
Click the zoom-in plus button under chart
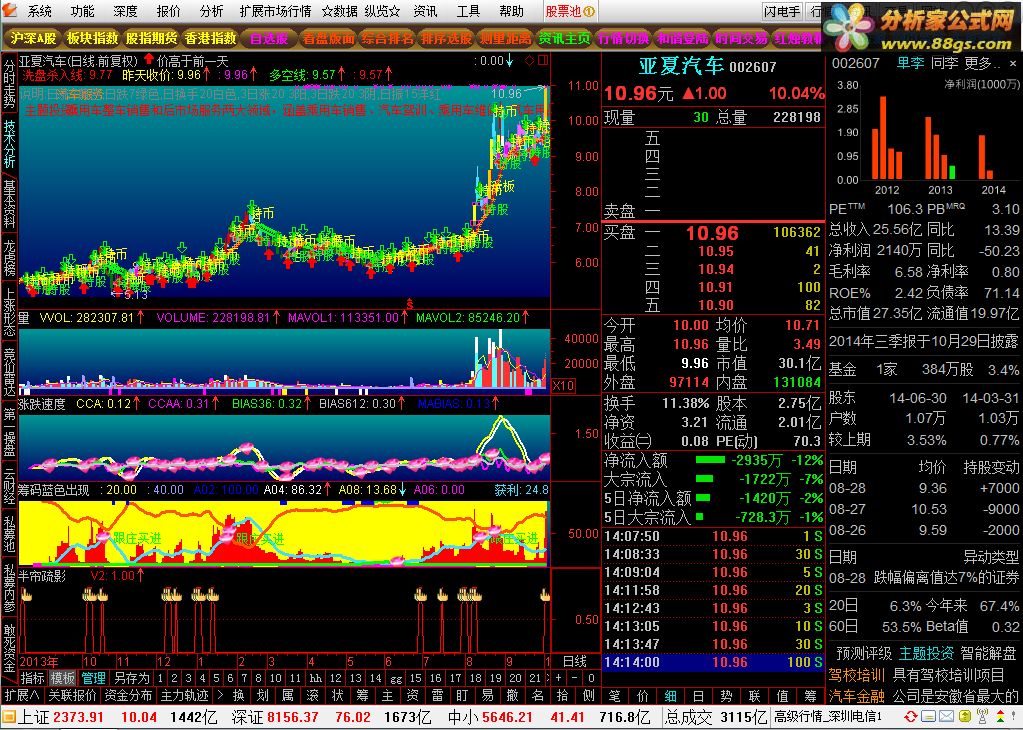(558, 678)
